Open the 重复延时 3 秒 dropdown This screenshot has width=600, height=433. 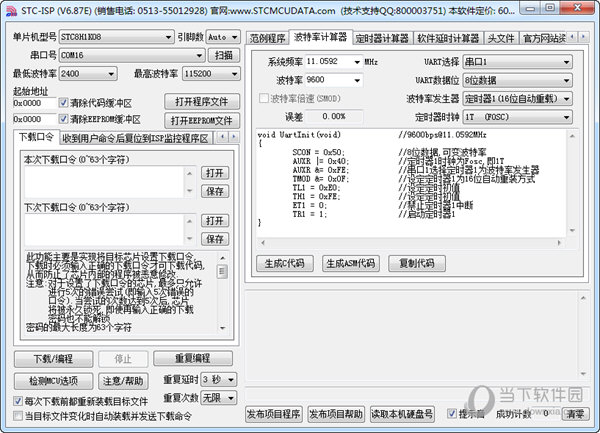coord(219,379)
